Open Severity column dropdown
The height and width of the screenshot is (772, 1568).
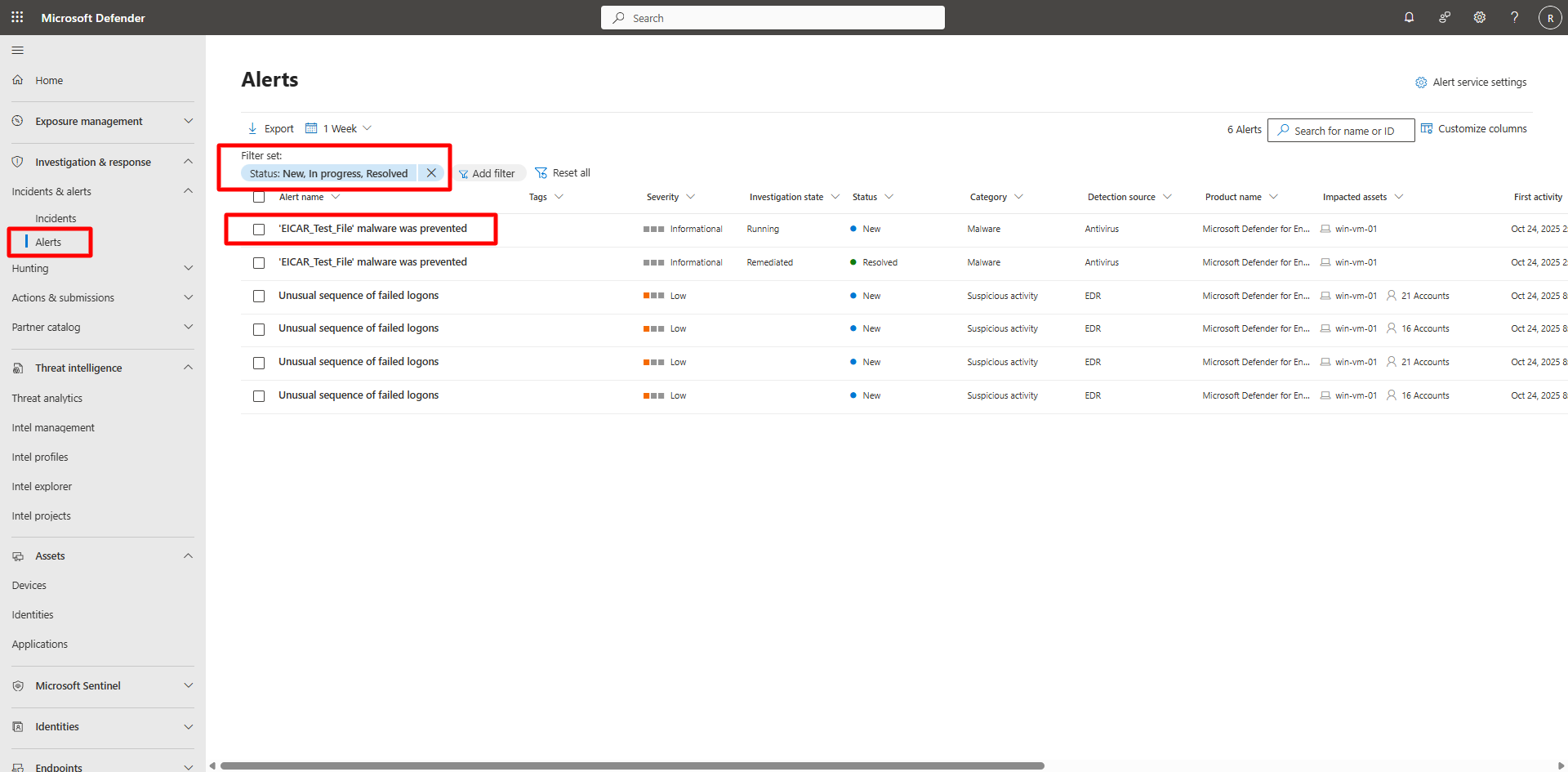coord(691,197)
